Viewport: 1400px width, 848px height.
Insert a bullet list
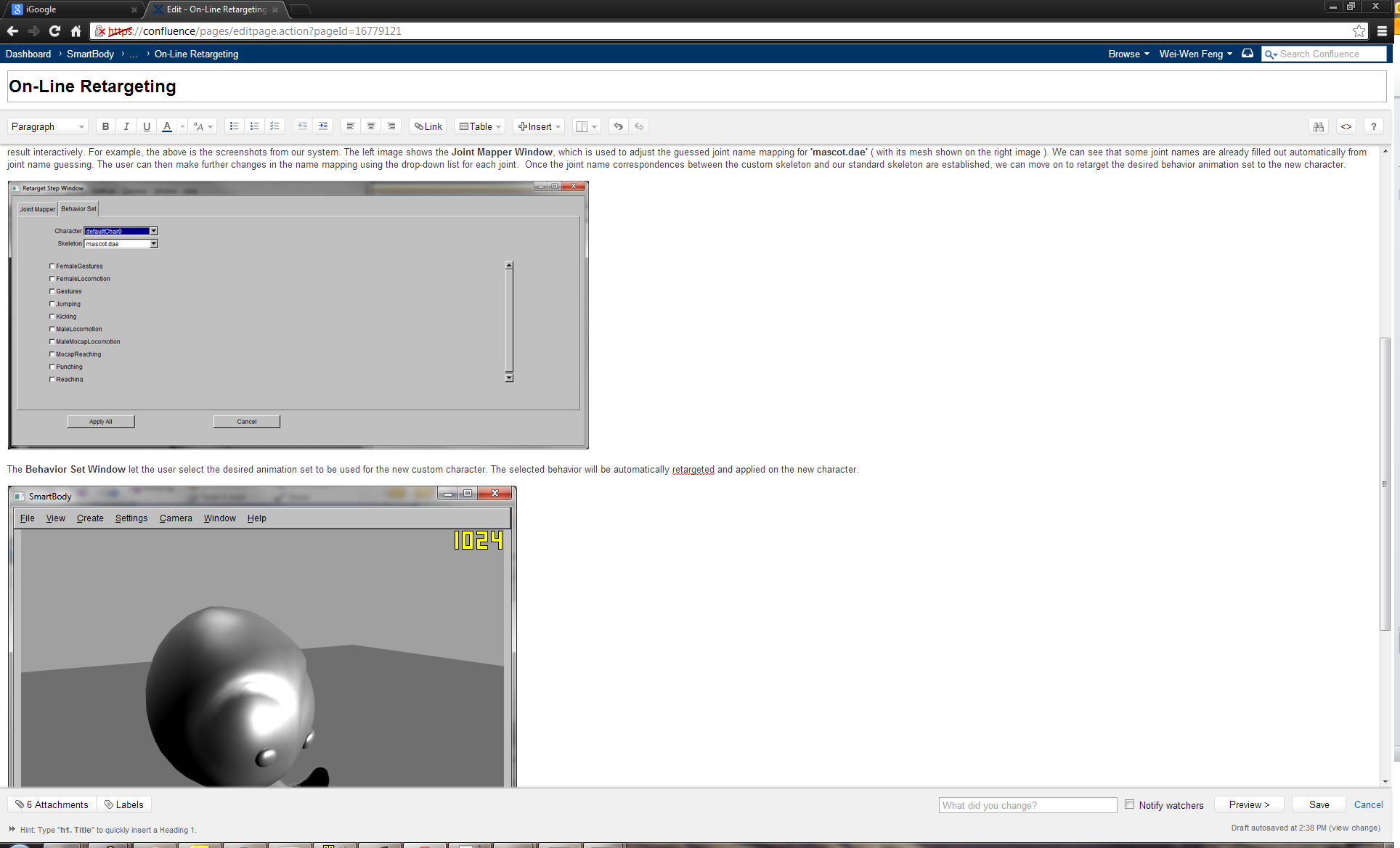(x=234, y=126)
